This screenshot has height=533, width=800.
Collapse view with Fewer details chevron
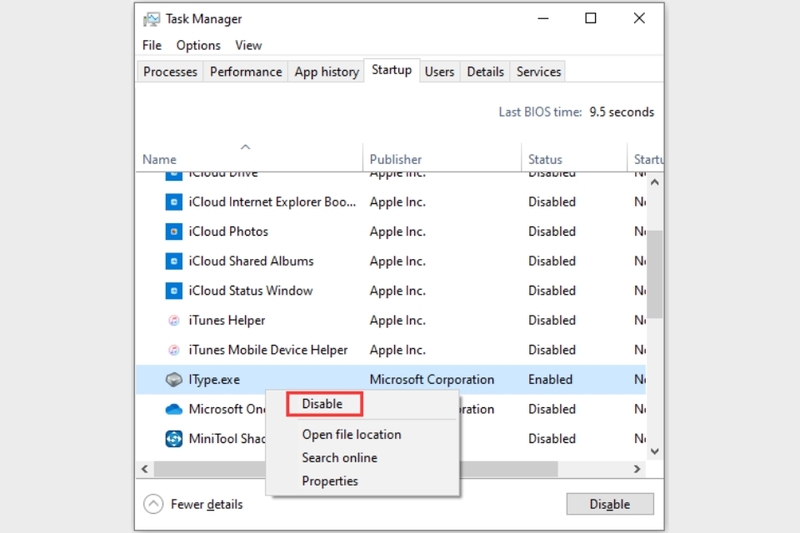coord(153,504)
